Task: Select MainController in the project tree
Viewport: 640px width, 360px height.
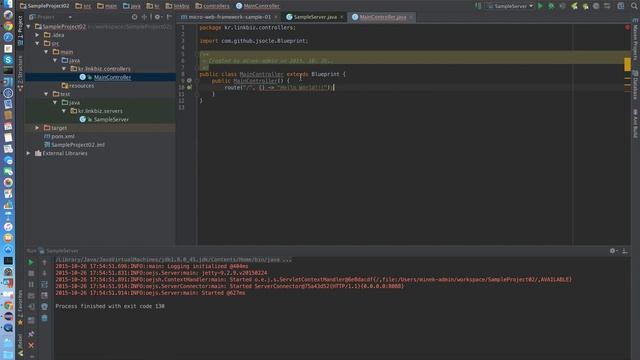Action: pyautogui.click(x=100, y=77)
